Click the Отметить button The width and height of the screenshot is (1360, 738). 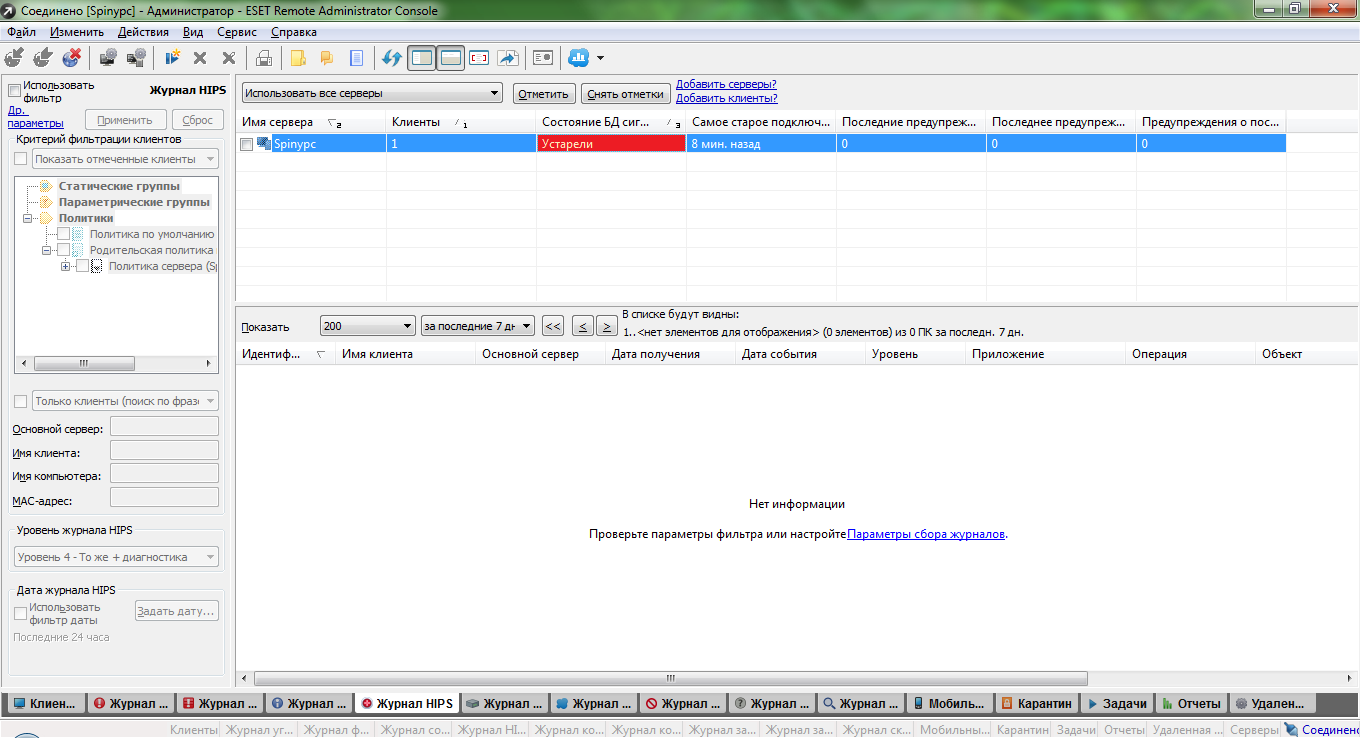click(x=544, y=94)
